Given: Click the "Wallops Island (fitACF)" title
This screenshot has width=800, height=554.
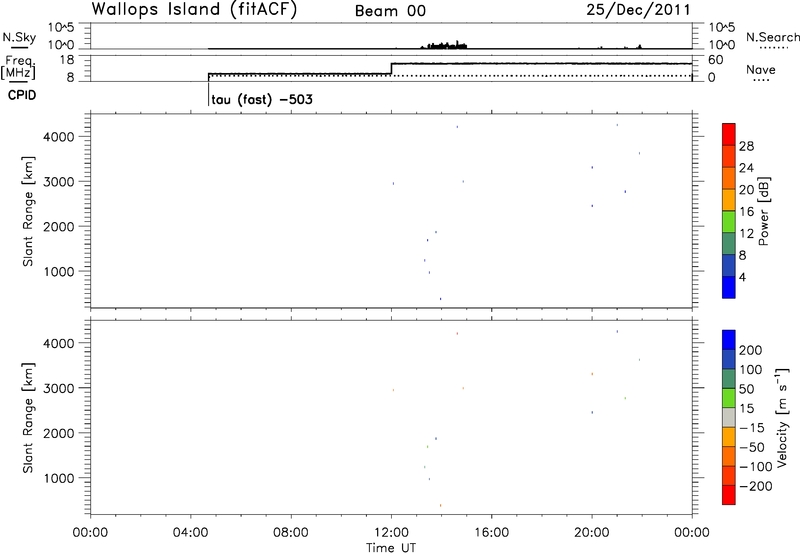Looking at the screenshot, I should (194, 9).
